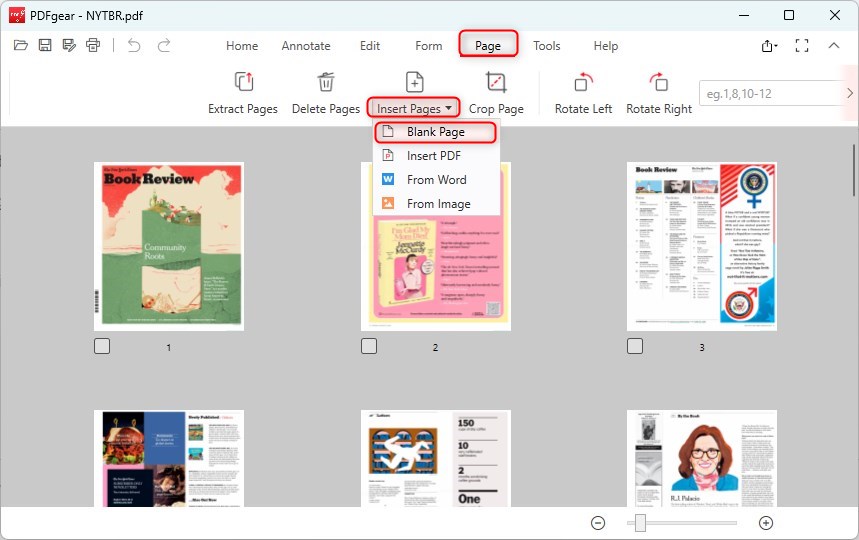The width and height of the screenshot is (859, 540).
Task: Click the Save floppy disk icon
Action: click(x=45, y=45)
